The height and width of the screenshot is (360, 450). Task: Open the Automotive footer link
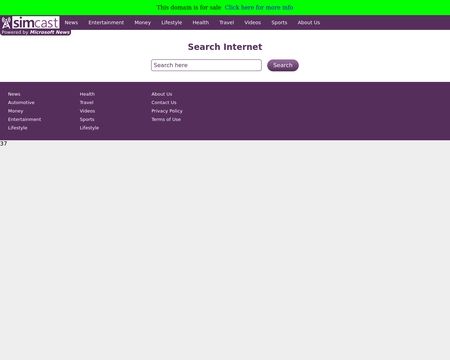click(21, 103)
